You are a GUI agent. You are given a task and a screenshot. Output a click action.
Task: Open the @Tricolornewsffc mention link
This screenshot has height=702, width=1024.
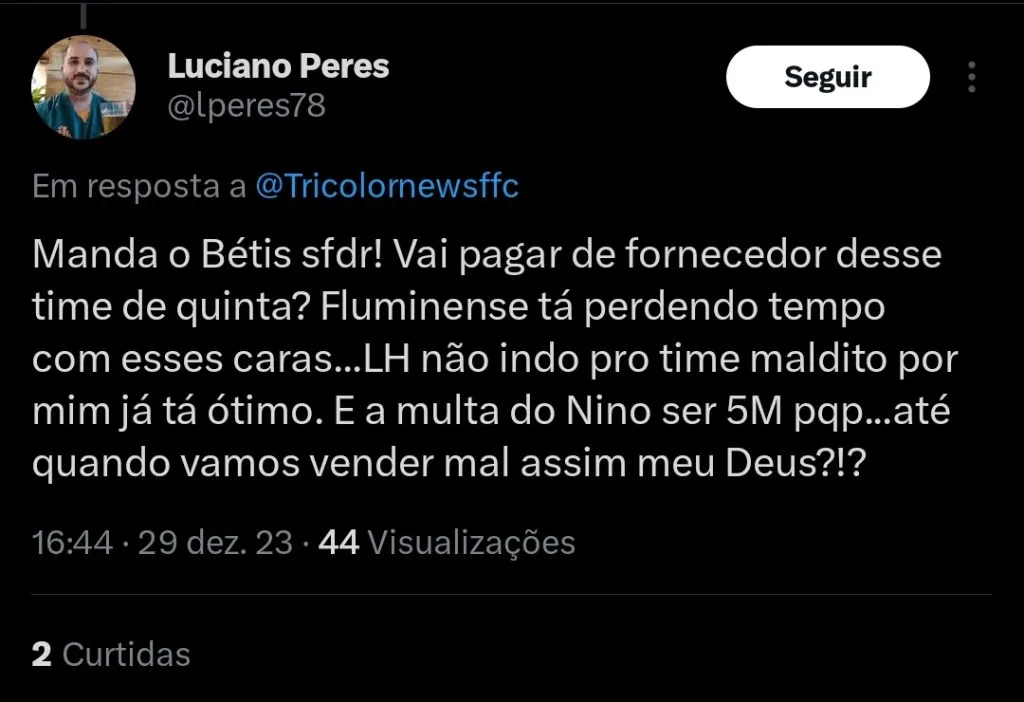pos(387,187)
